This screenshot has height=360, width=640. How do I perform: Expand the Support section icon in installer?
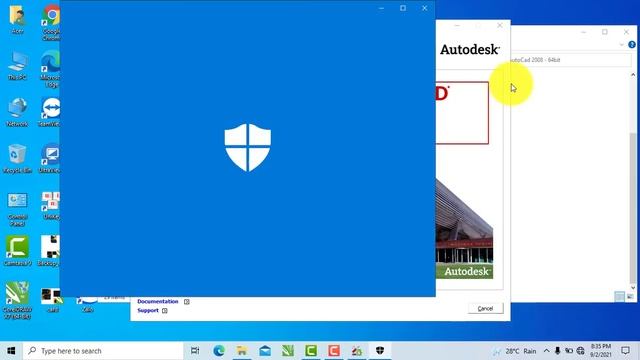[x=164, y=311]
